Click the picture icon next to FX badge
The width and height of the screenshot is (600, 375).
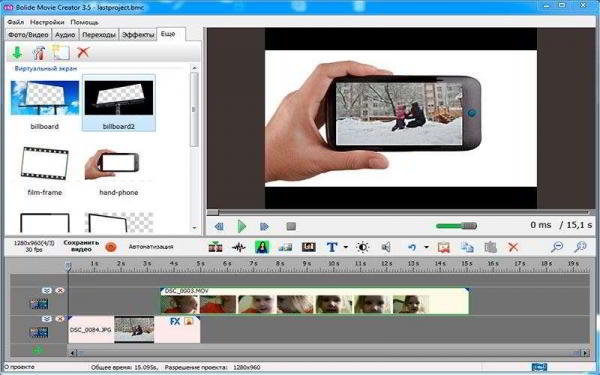(x=188, y=321)
